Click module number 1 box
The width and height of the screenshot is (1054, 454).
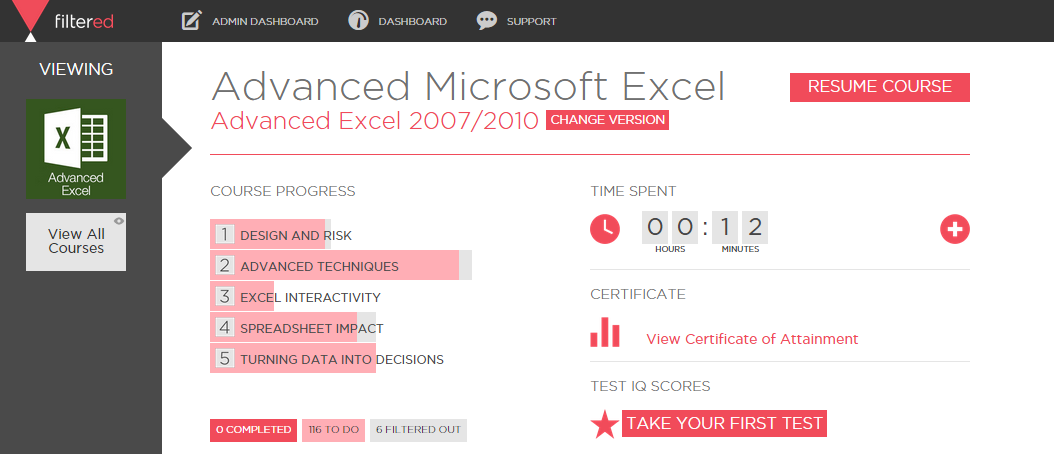(x=225, y=235)
